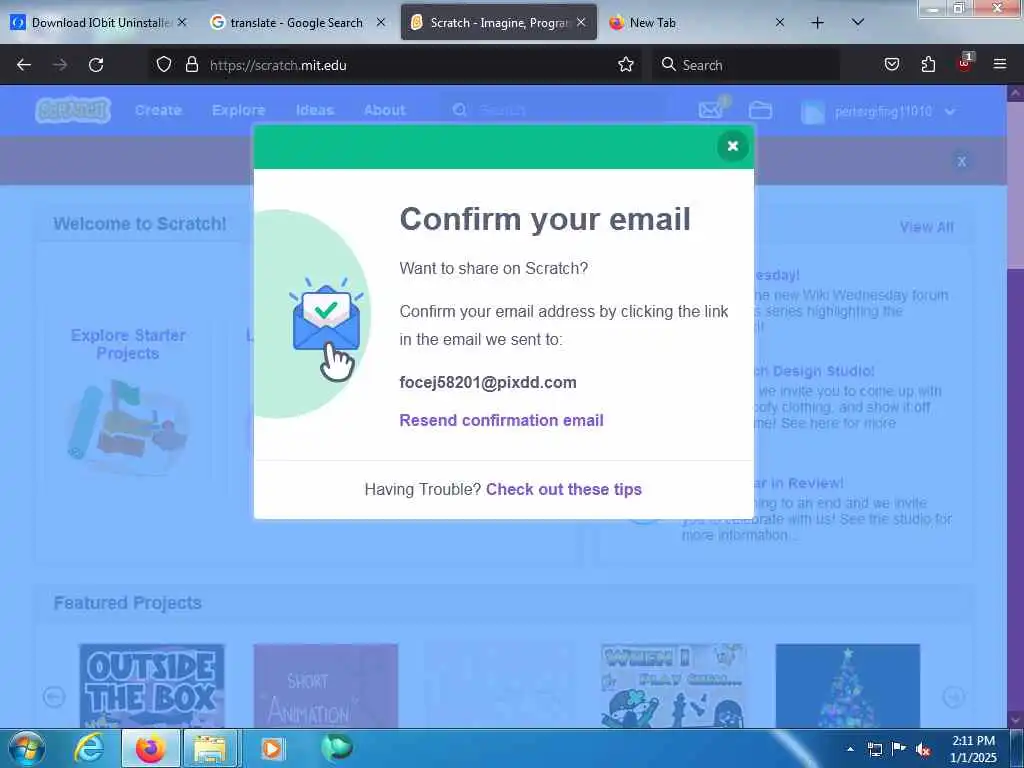Close the IObit Uninstaller tab

point(182,22)
